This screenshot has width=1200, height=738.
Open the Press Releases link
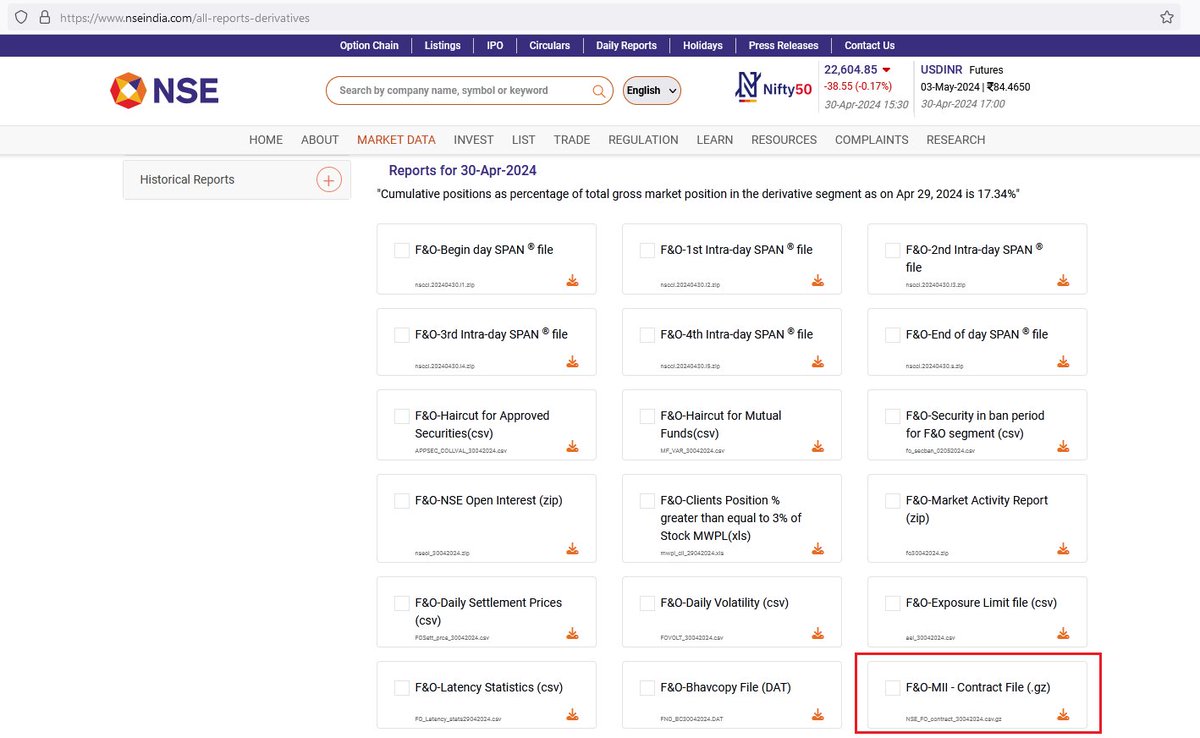(x=783, y=46)
